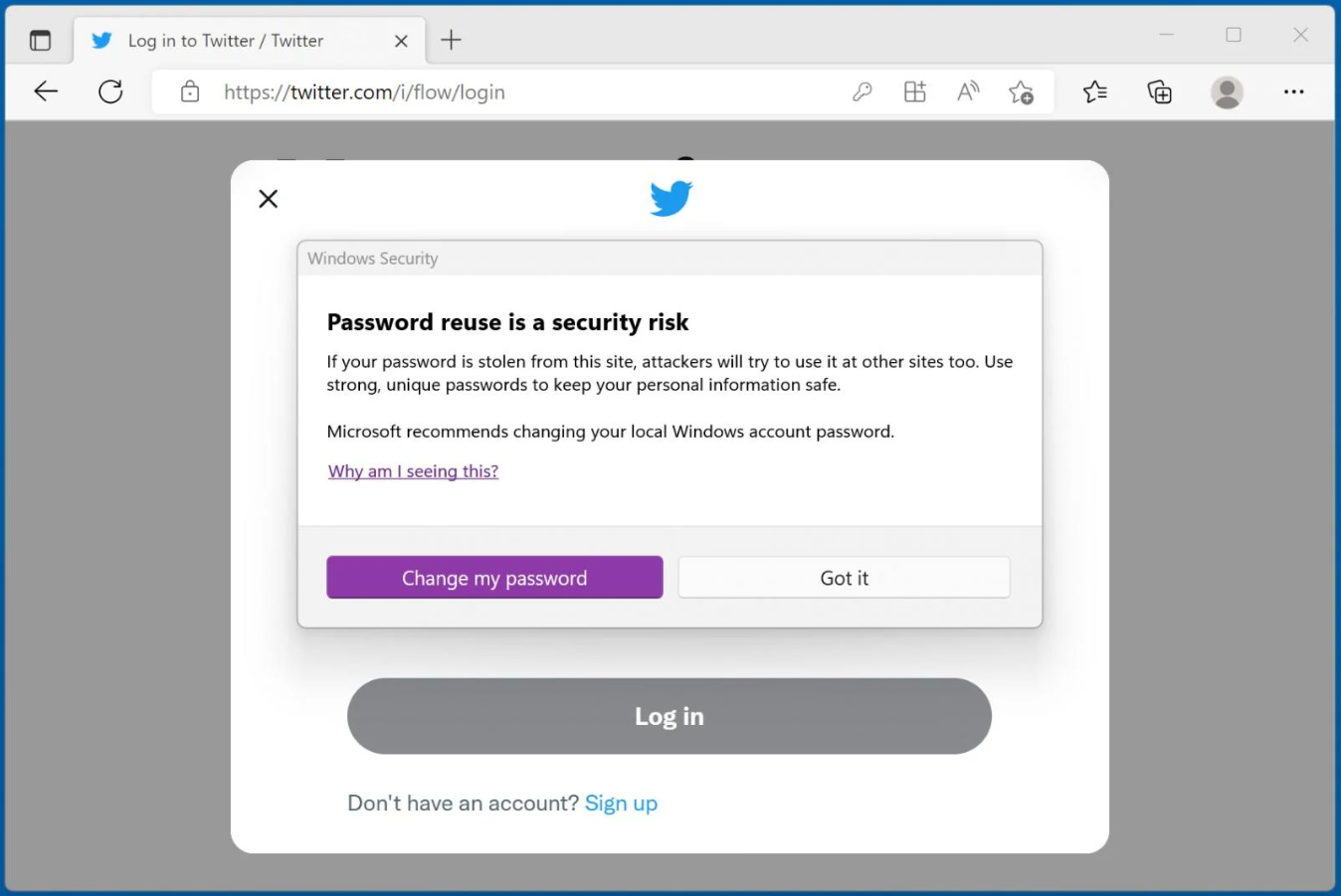The image size is (1341, 896).
Task: Open the Favorites list
Action: click(1095, 92)
